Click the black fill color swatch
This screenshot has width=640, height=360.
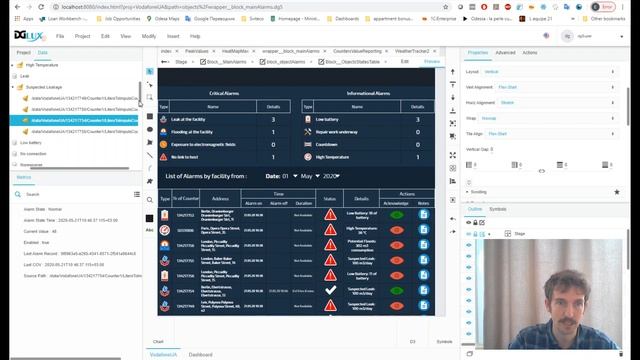149,218
